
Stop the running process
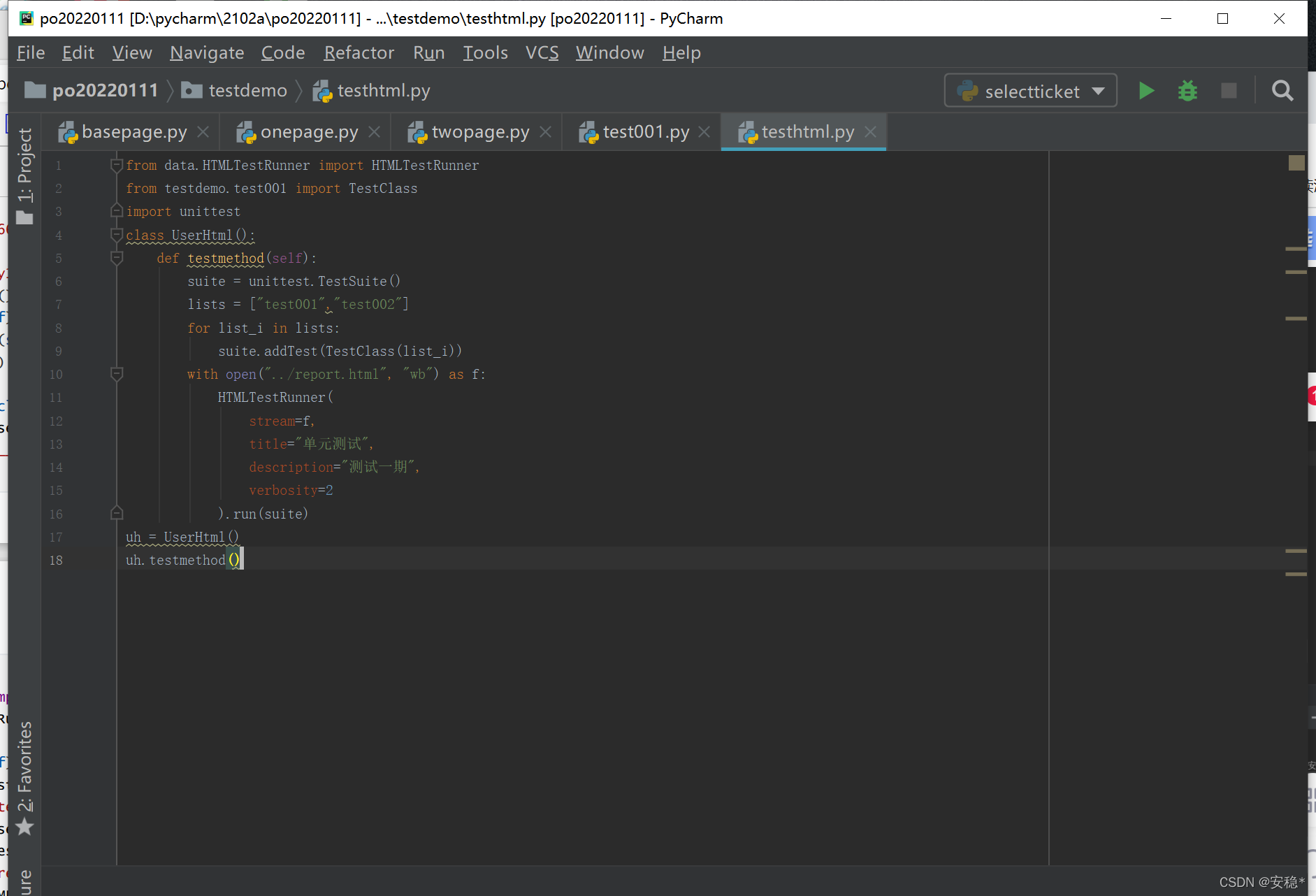click(1229, 90)
